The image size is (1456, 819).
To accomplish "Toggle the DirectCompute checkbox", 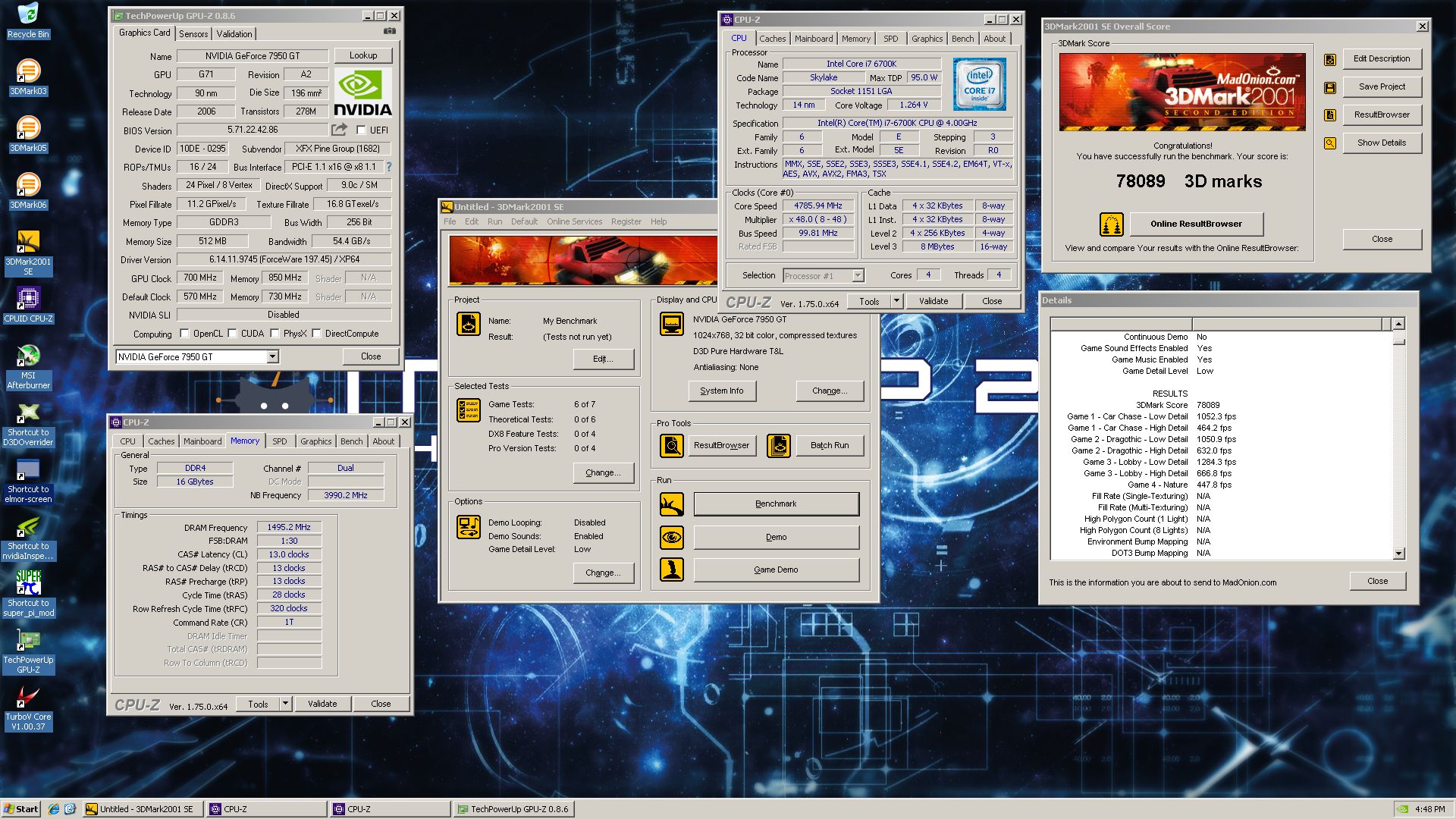I will [316, 334].
